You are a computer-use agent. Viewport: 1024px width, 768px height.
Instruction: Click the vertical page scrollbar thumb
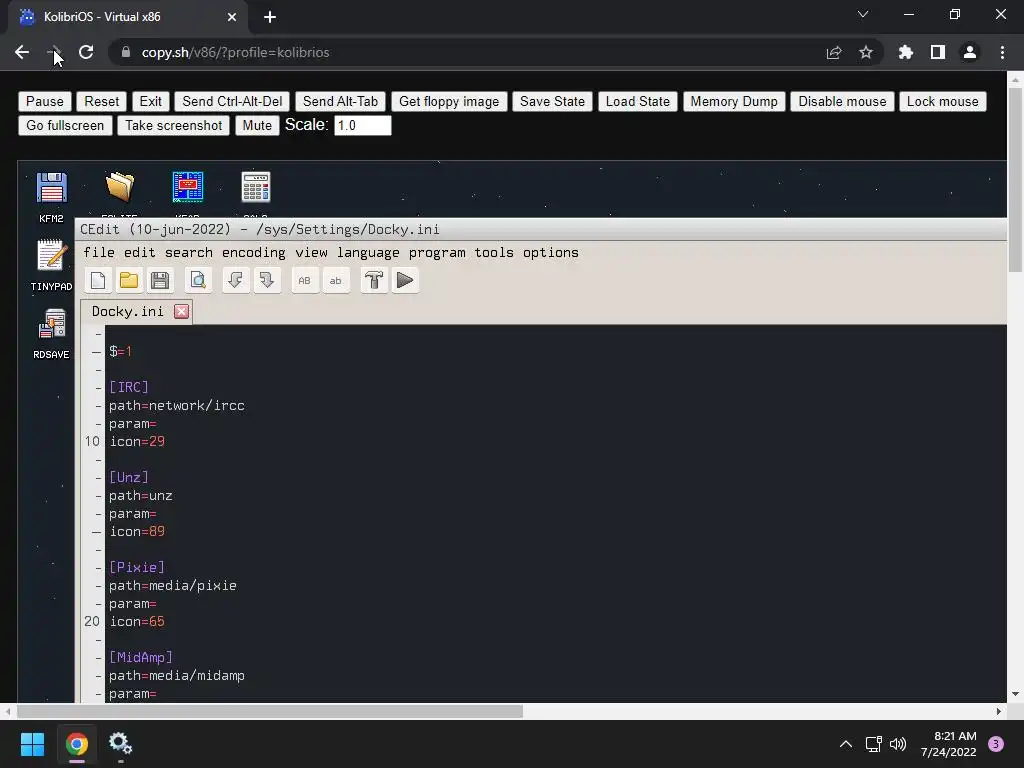pos(1015,180)
